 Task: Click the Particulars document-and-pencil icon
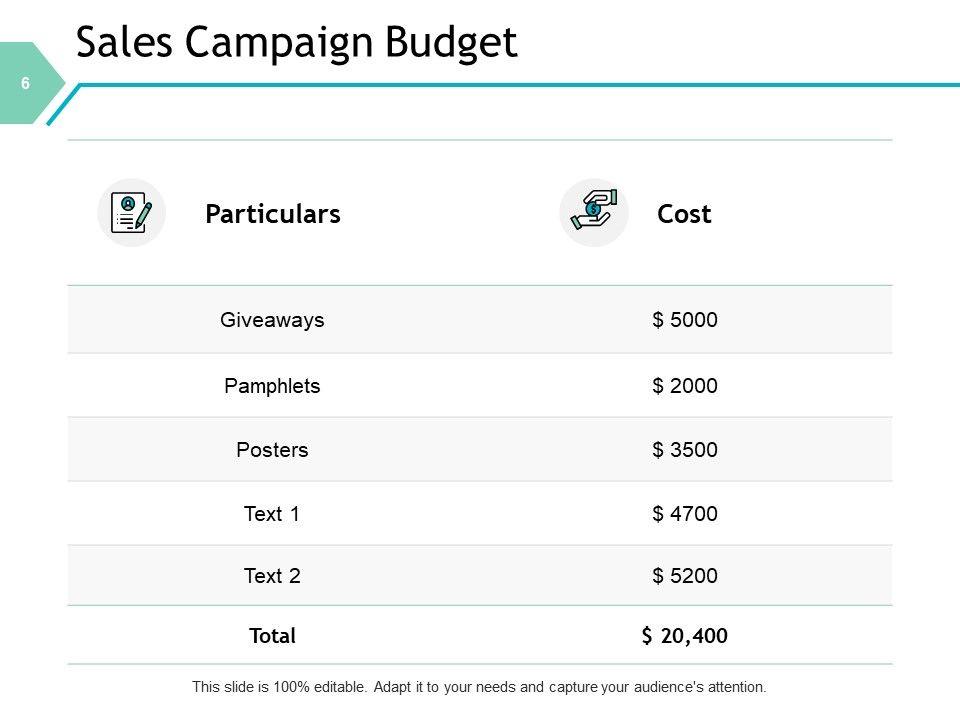(x=131, y=213)
